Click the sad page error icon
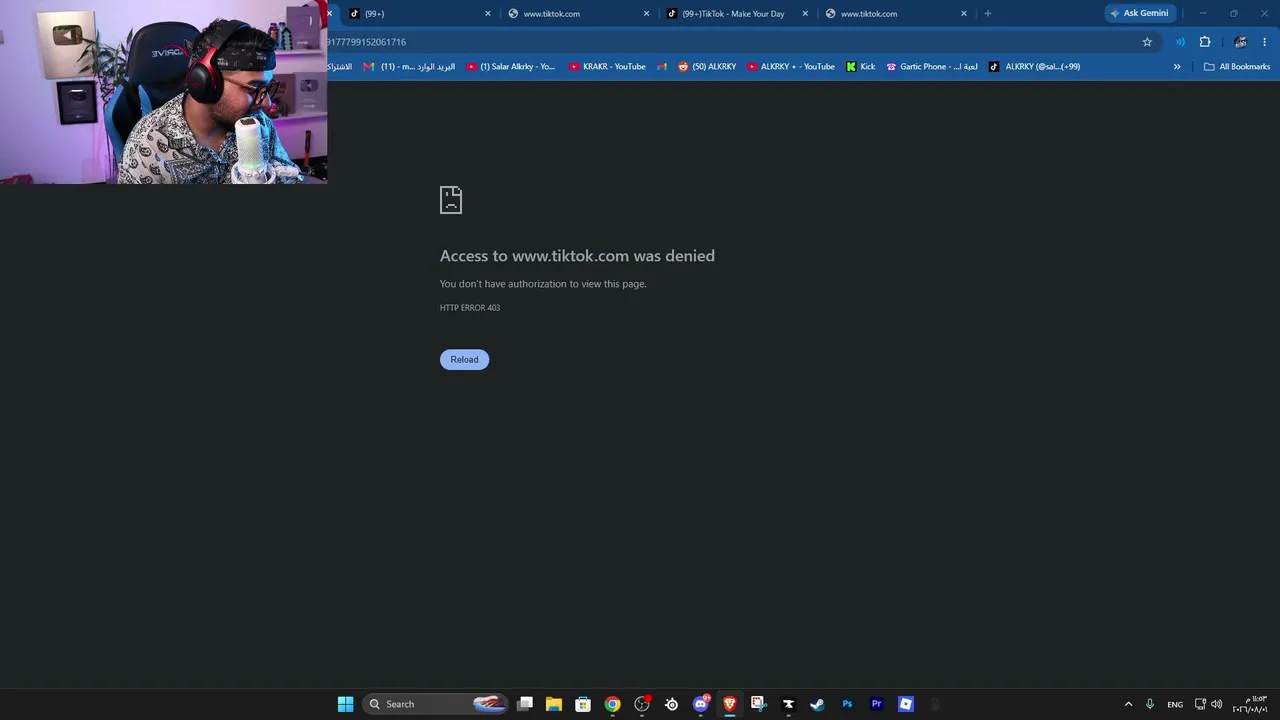The image size is (1280, 720). pos(451,200)
